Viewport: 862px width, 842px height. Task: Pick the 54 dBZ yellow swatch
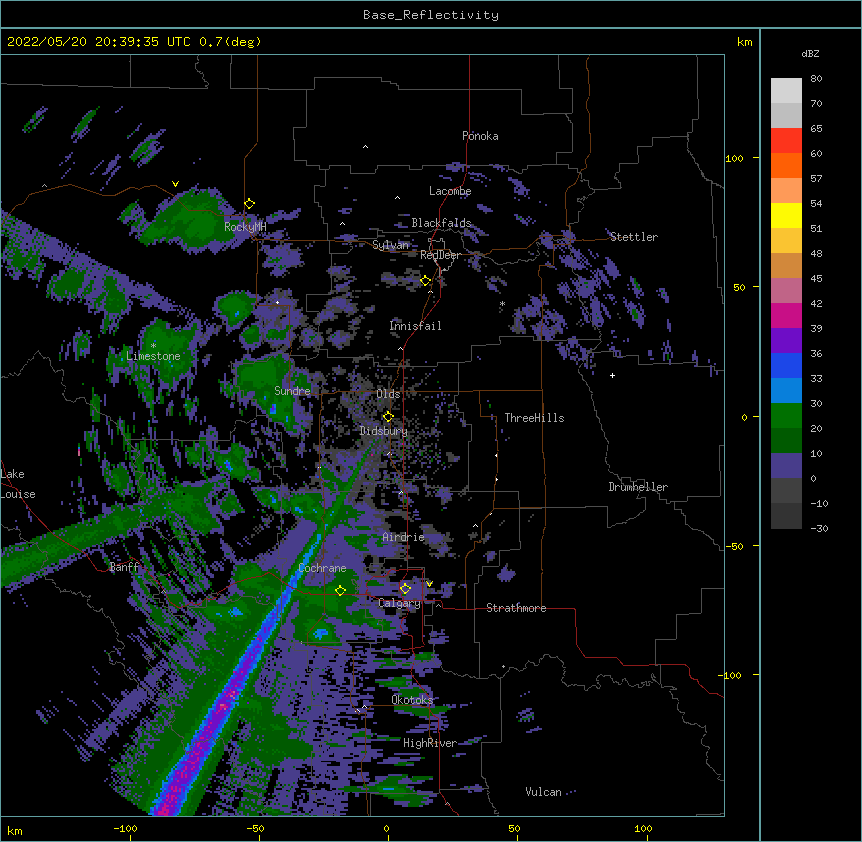pyautogui.click(x=786, y=215)
